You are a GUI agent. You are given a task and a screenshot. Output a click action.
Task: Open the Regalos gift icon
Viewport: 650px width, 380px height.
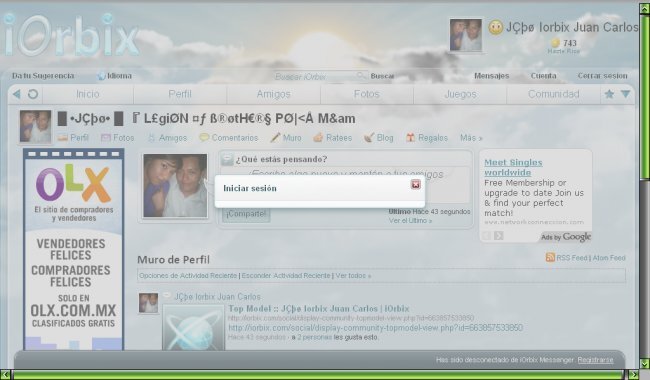(x=410, y=138)
